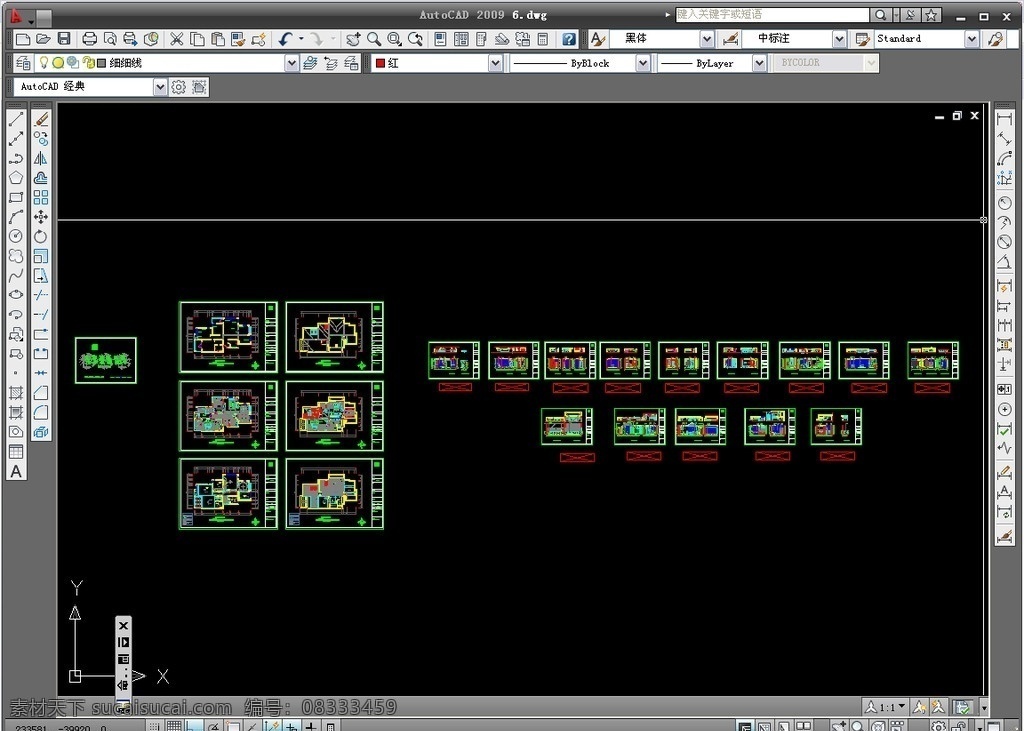
Task: Click the red color swatch in color control
Action: click(380, 63)
